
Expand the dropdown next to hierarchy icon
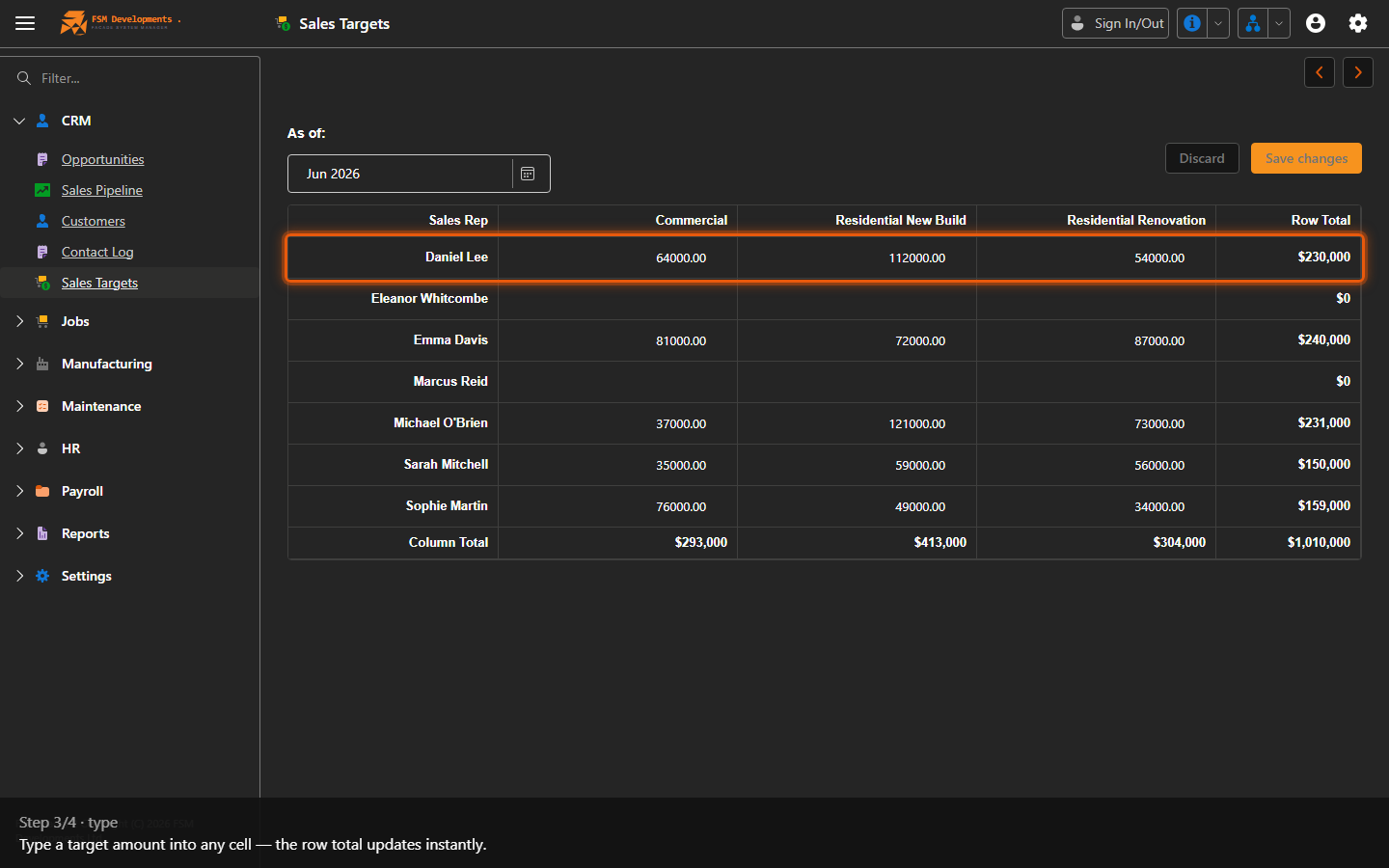tap(1279, 23)
